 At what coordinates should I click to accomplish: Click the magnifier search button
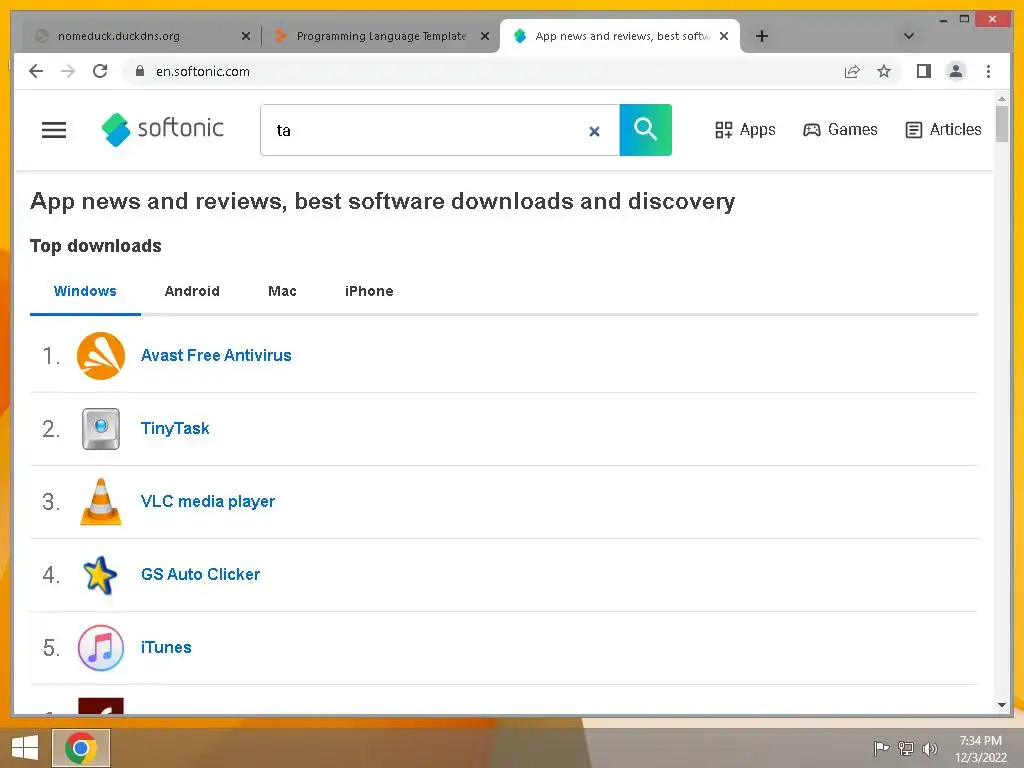tap(645, 129)
